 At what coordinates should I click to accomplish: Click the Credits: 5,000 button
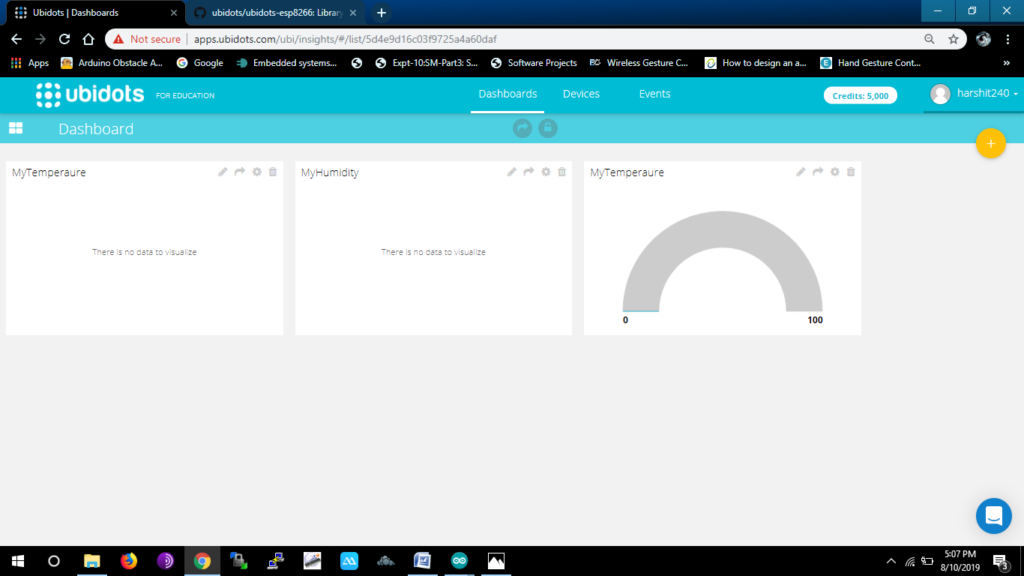tap(860, 95)
